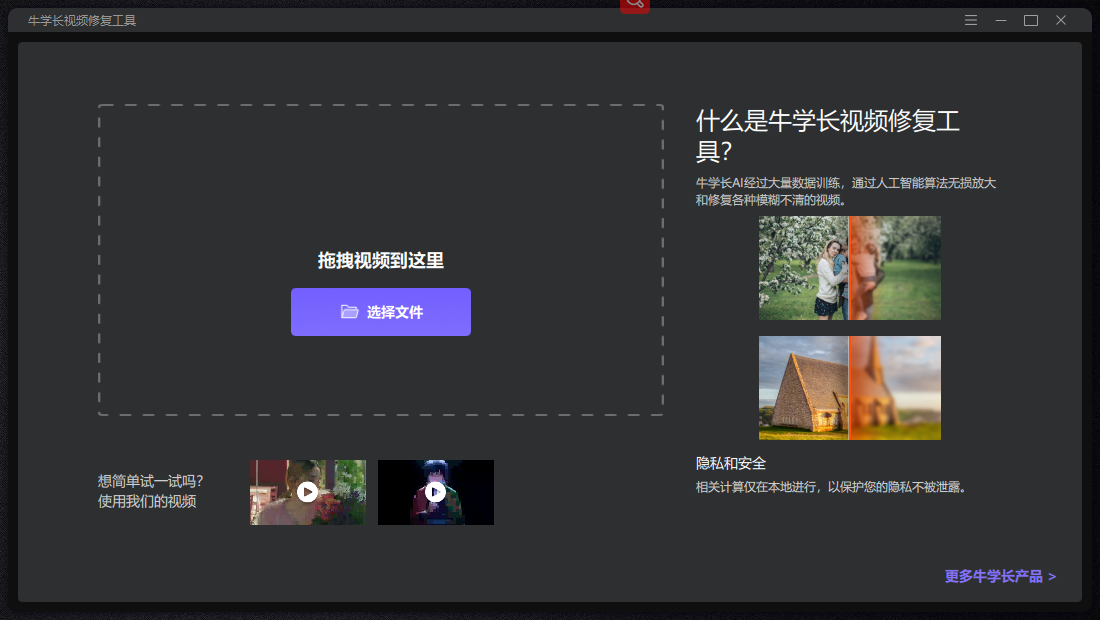This screenshot has height=620, width=1100.
Task: Maximize the video repair tool window
Action: pyautogui.click(x=1031, y=20)
